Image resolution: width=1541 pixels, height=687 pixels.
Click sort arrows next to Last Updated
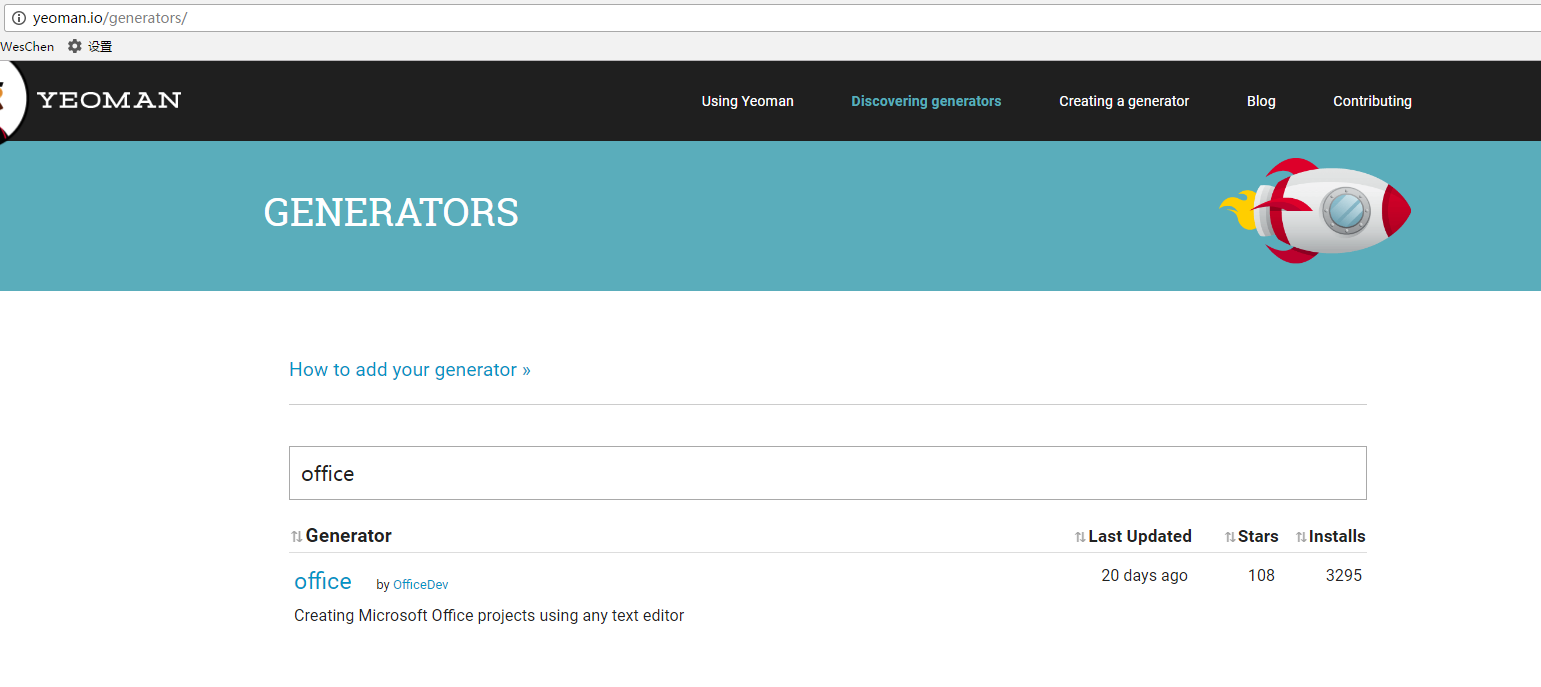(x=1080, y=537)
